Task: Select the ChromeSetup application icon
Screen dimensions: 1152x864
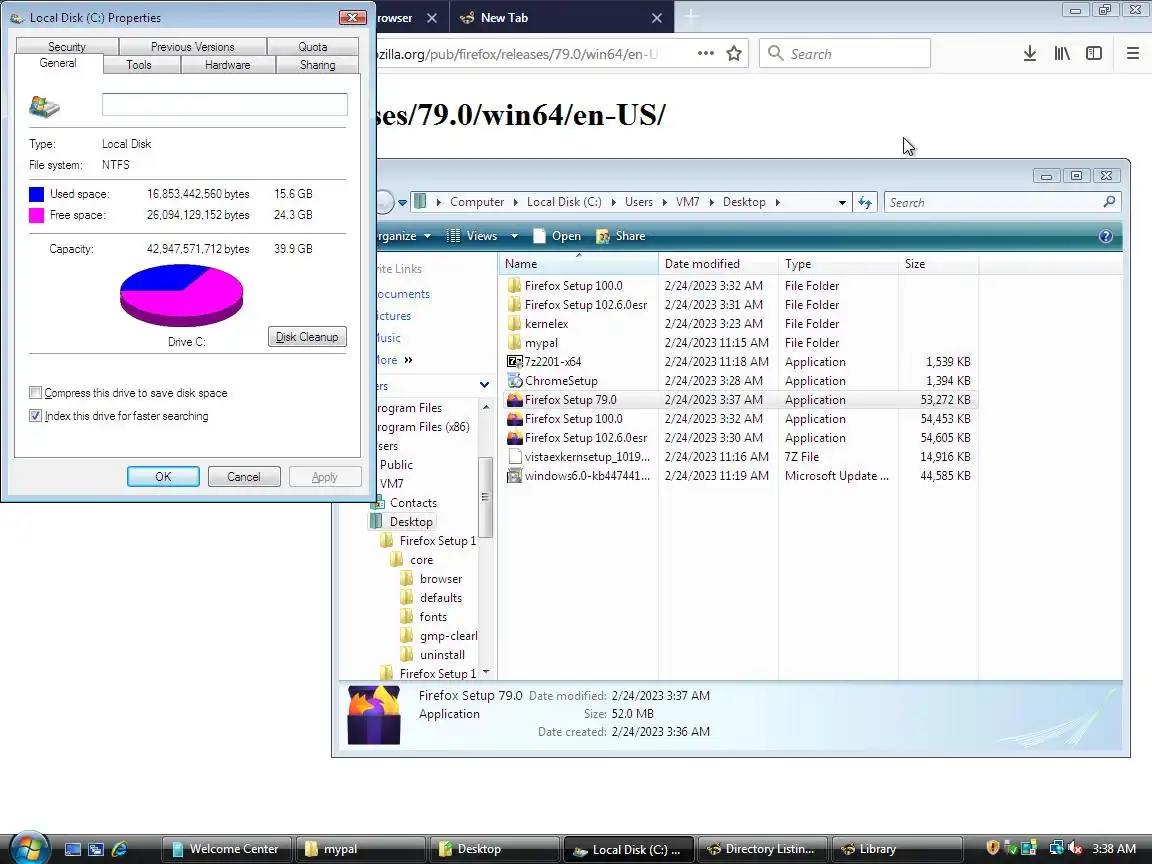Action: (x=514, y=381)
